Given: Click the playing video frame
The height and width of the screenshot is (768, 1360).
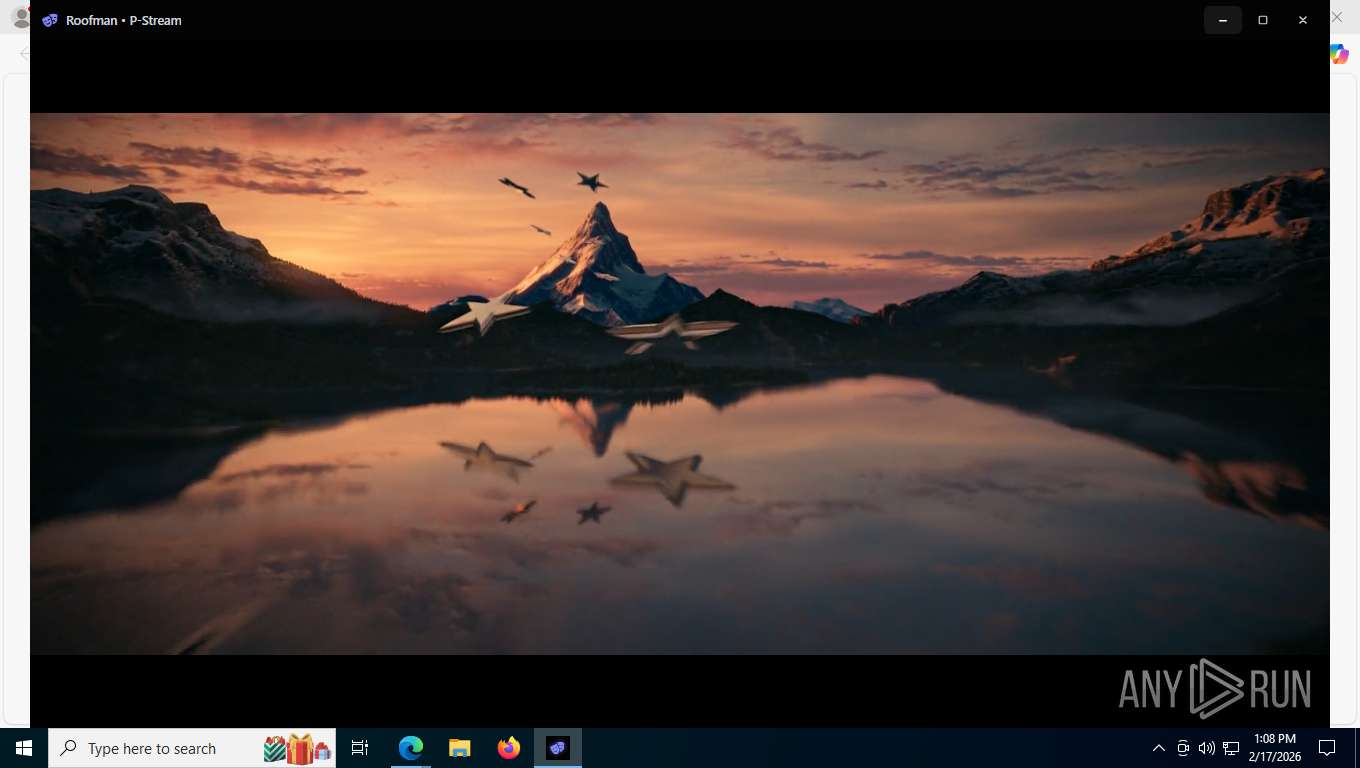Looking at the screenshot, I should tap(680, 384).
